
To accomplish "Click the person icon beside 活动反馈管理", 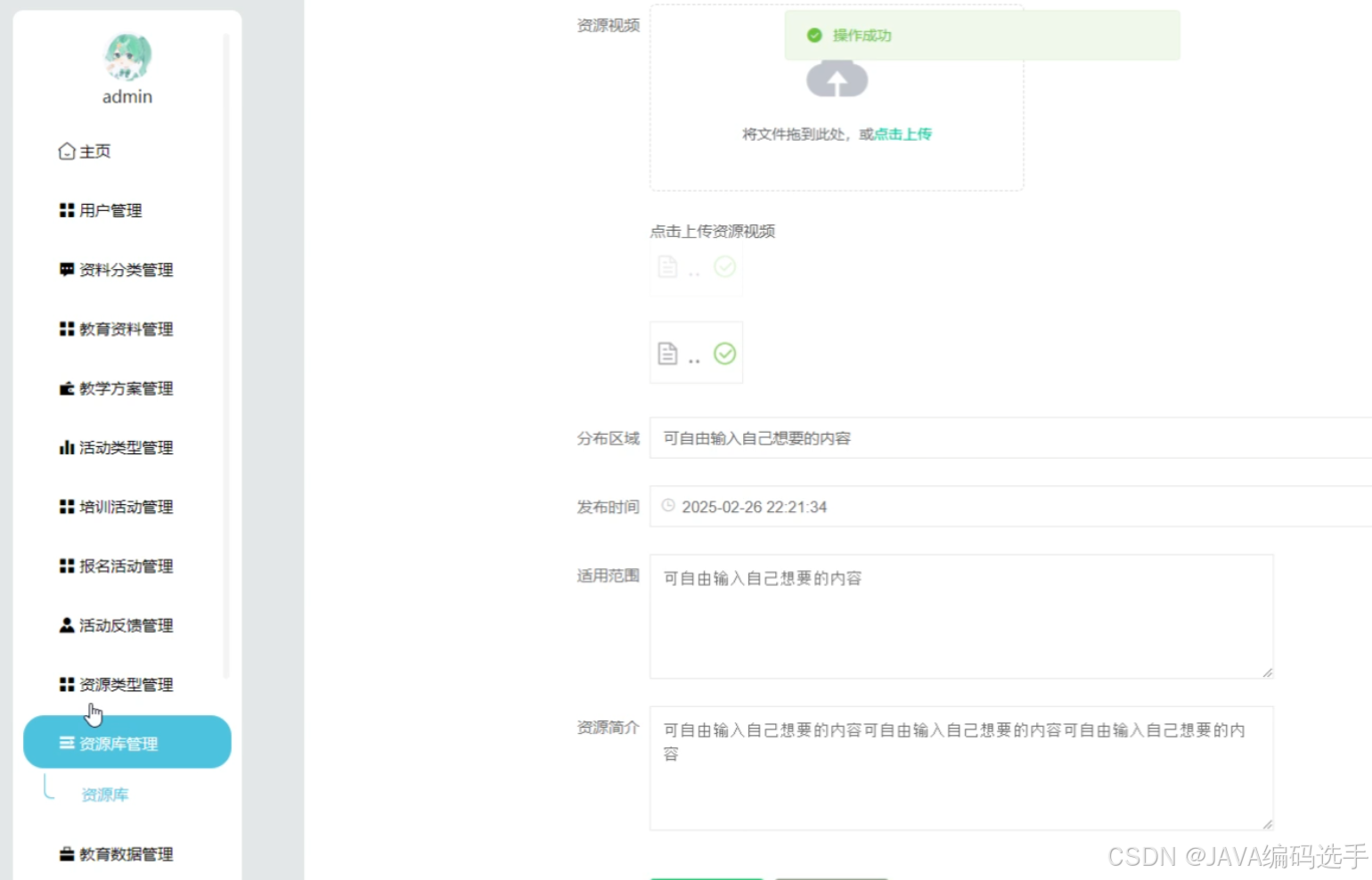I will point(66,624).
